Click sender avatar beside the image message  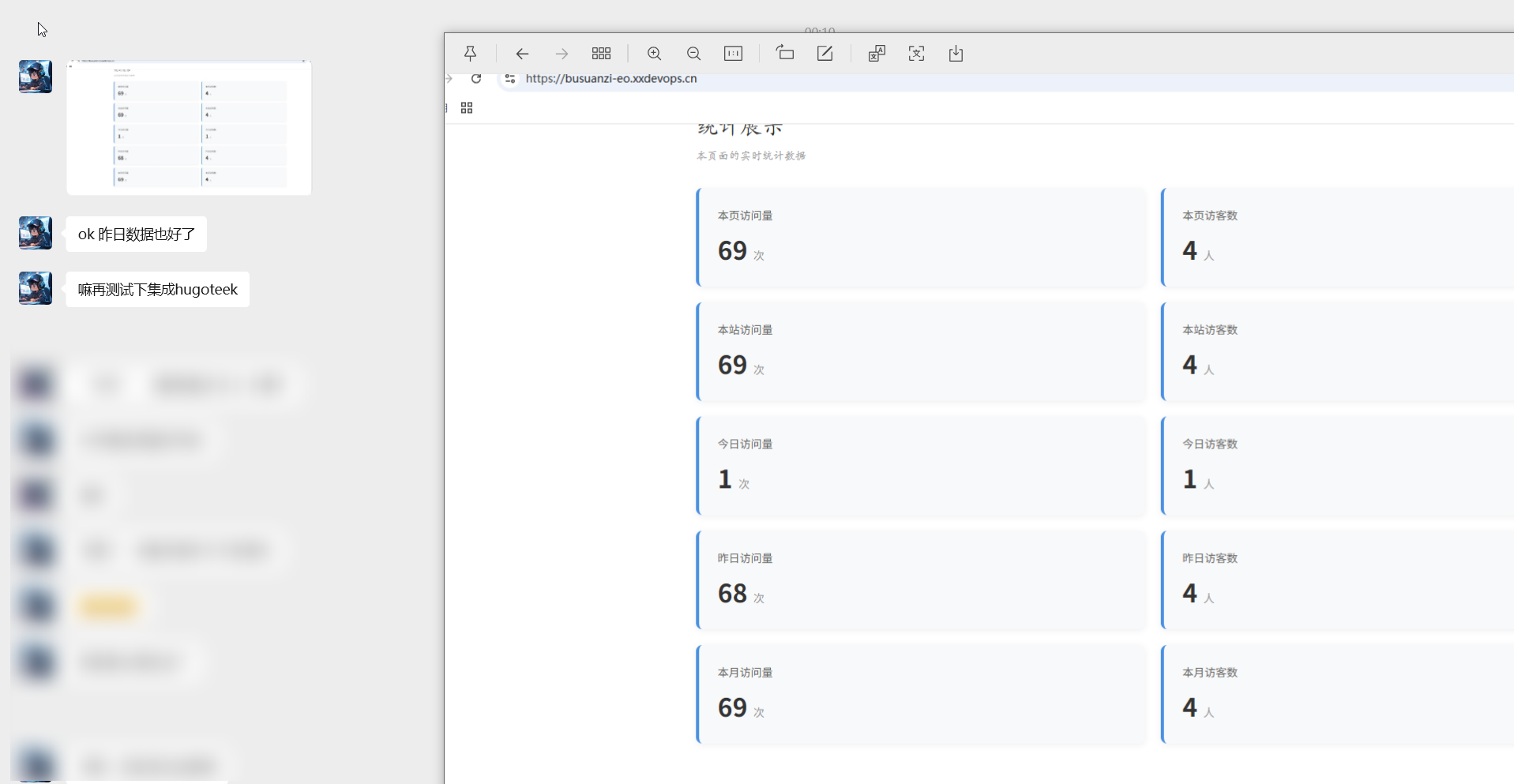pos(36,77)
